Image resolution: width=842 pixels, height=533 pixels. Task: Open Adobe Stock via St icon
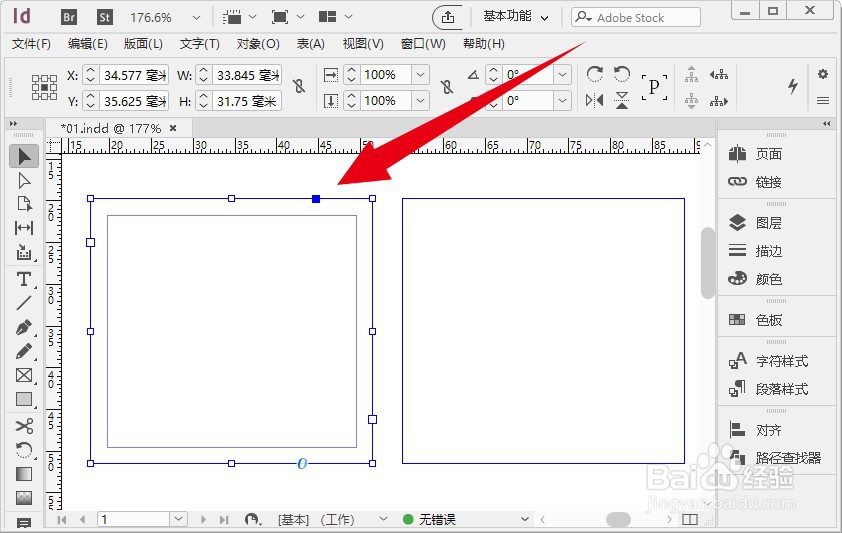[105, 17]
